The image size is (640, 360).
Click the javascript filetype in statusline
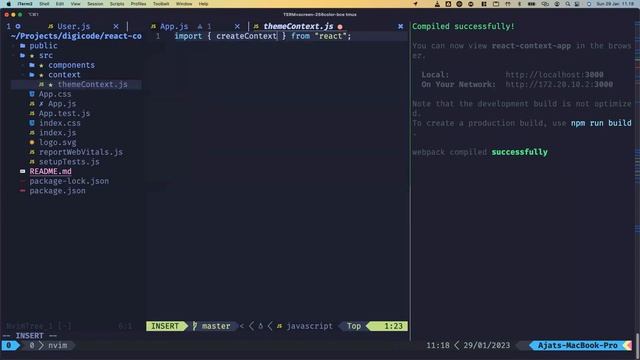coord(309,326)
